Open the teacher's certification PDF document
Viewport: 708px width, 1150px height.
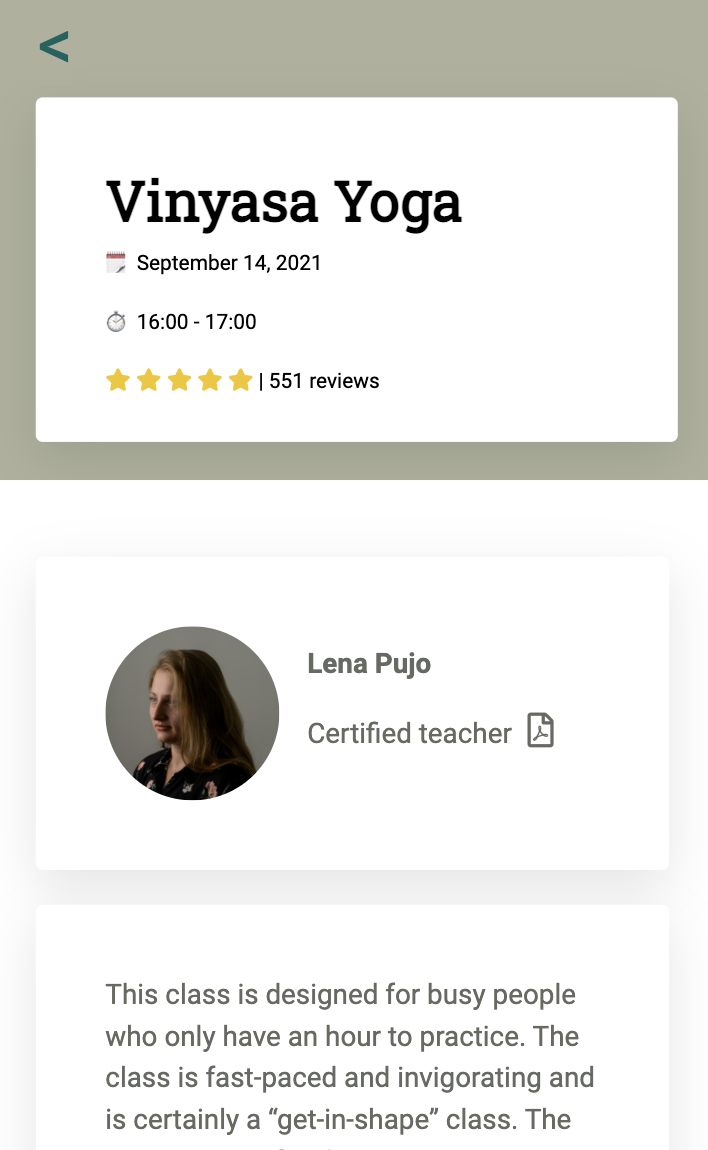(540, 732)
